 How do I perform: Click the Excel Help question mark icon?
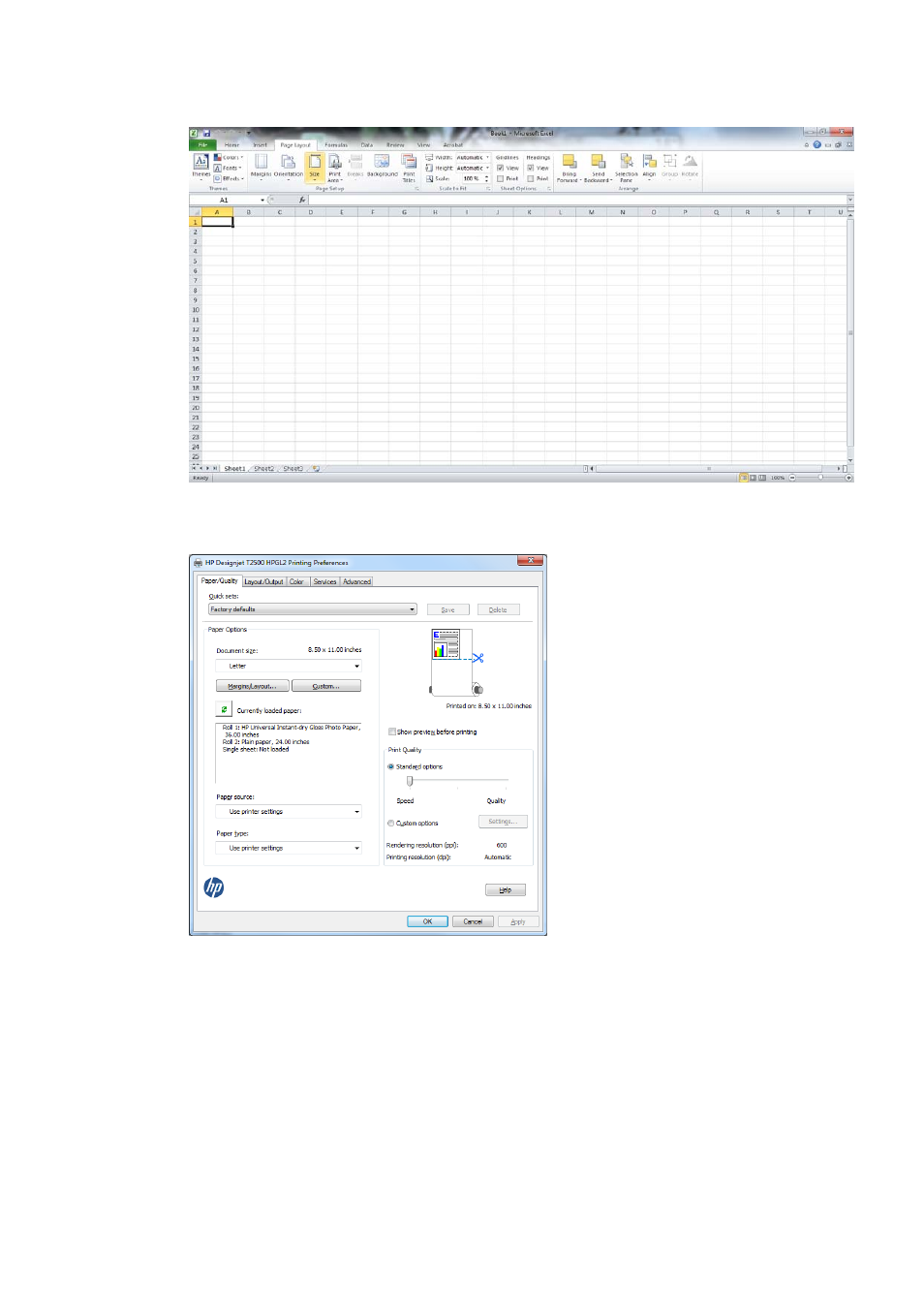tap(816, 144)
